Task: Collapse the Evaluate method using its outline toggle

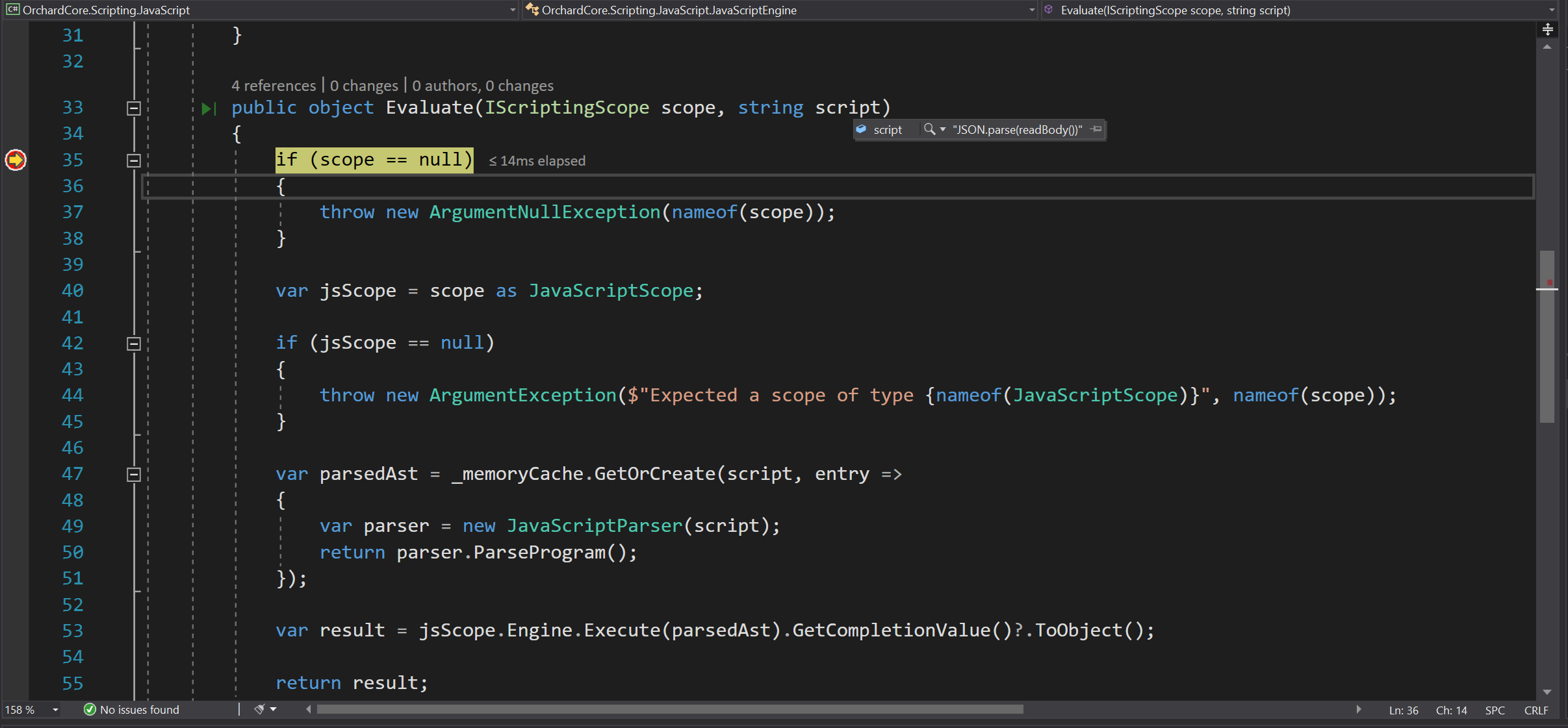Action: pyautogui.click(x=133, y=108)
